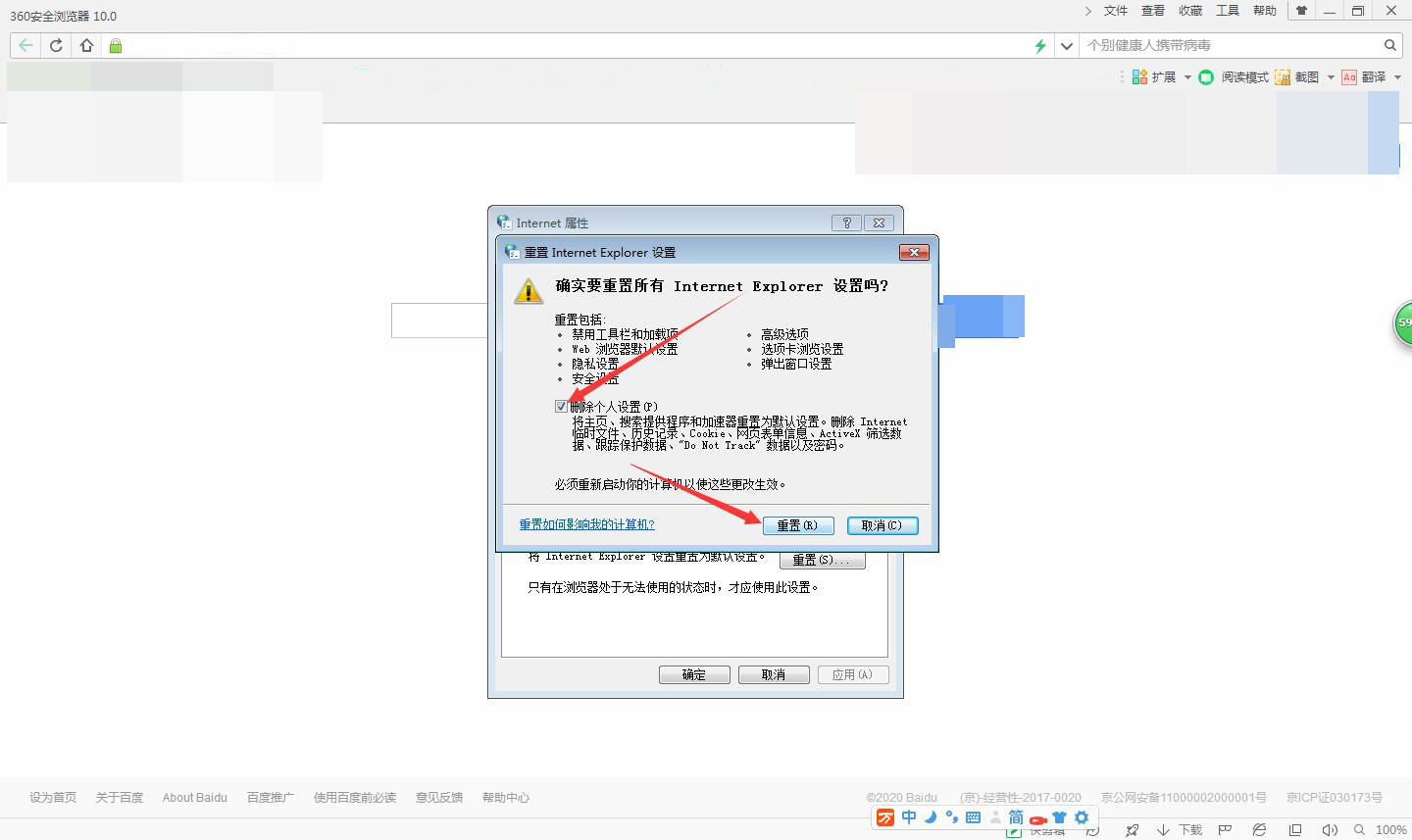Open the soft keyboard icon in IME bar
The image size is (1412, 840).
point(973,817)
